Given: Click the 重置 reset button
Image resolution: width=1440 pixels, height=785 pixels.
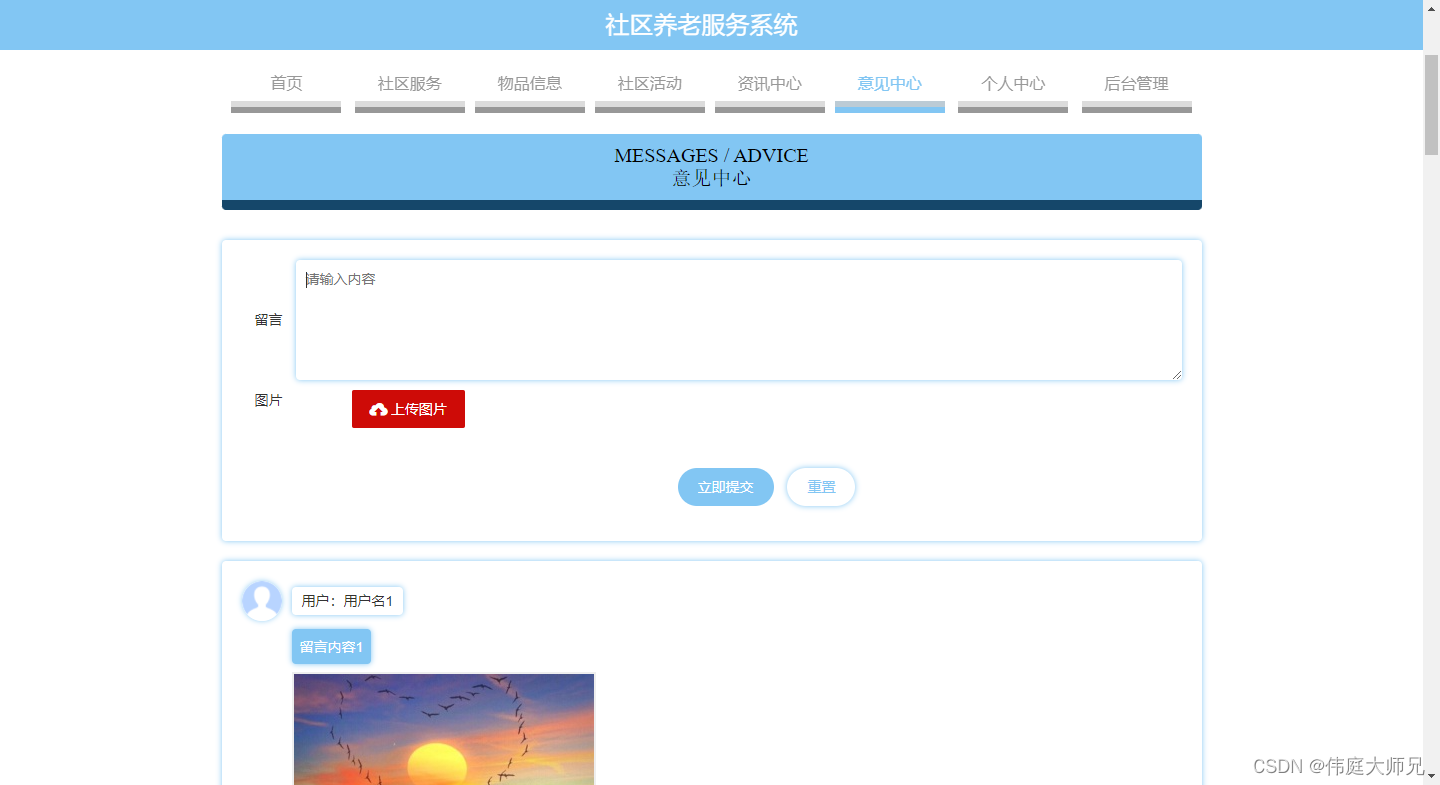Looking at the screenshot, I should click(821, 487).
